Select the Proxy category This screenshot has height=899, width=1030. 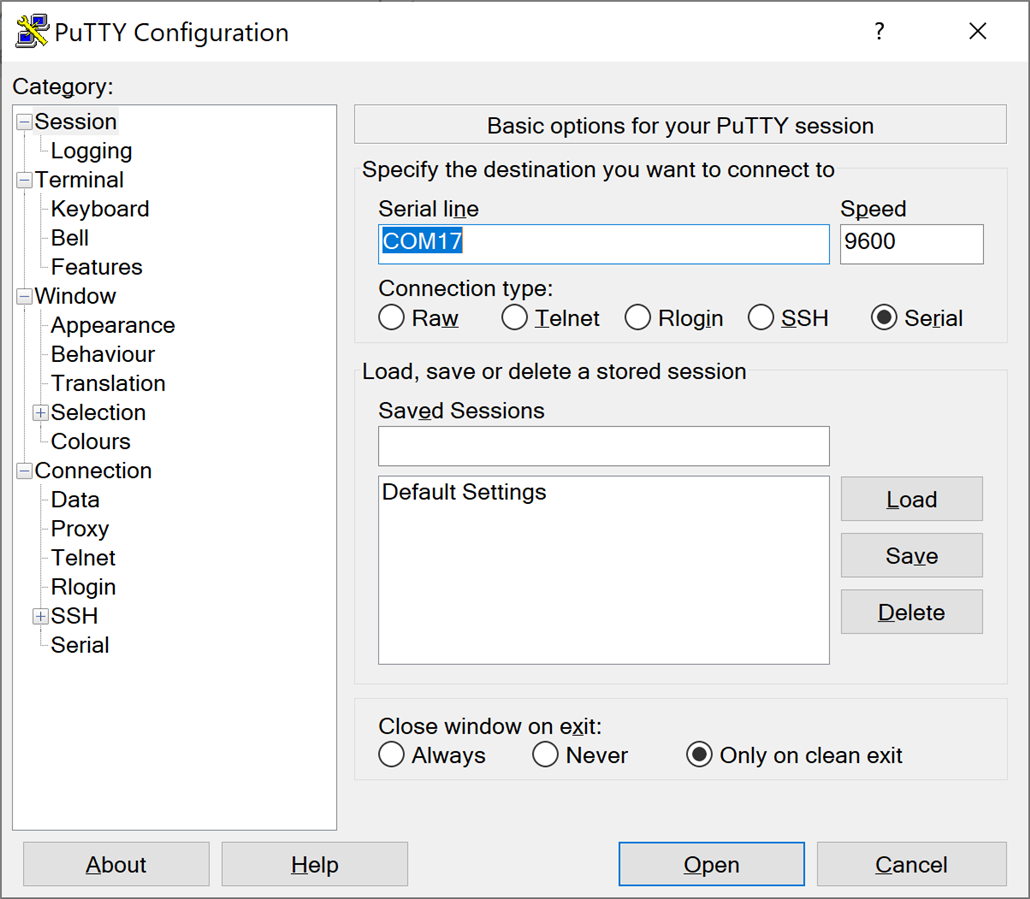(80, 529)
